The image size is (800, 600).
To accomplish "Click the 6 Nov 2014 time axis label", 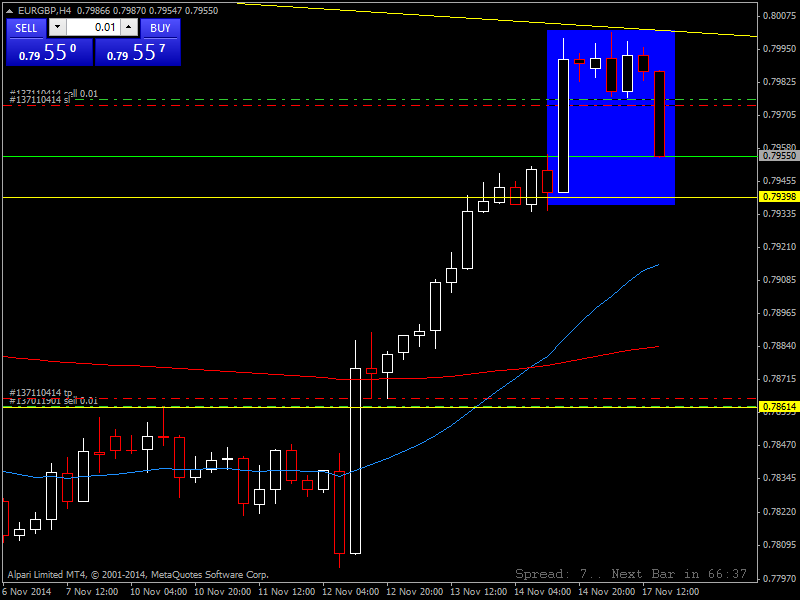I will pos(27,592).
